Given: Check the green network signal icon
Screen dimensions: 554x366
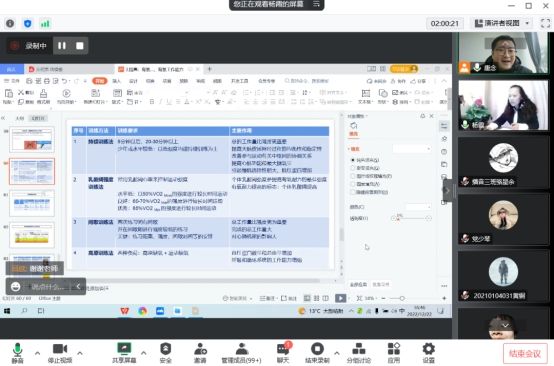Looking at the screenshot, I should pos(45,23).
